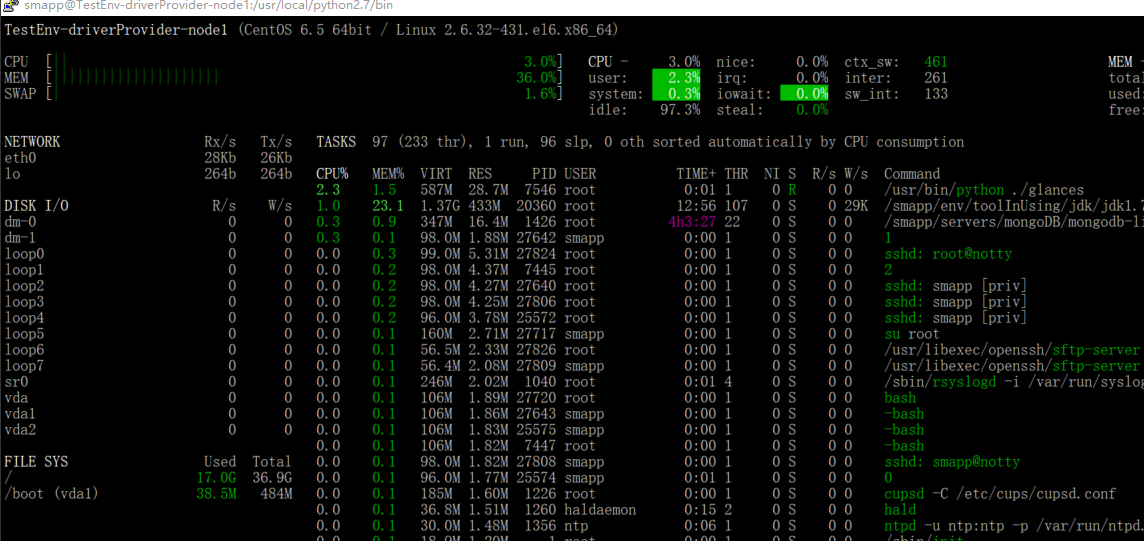This screenshot has width=1144, height=541.
Task: Select the /boot used value 38.5M
Action: [x=217, y=494]
